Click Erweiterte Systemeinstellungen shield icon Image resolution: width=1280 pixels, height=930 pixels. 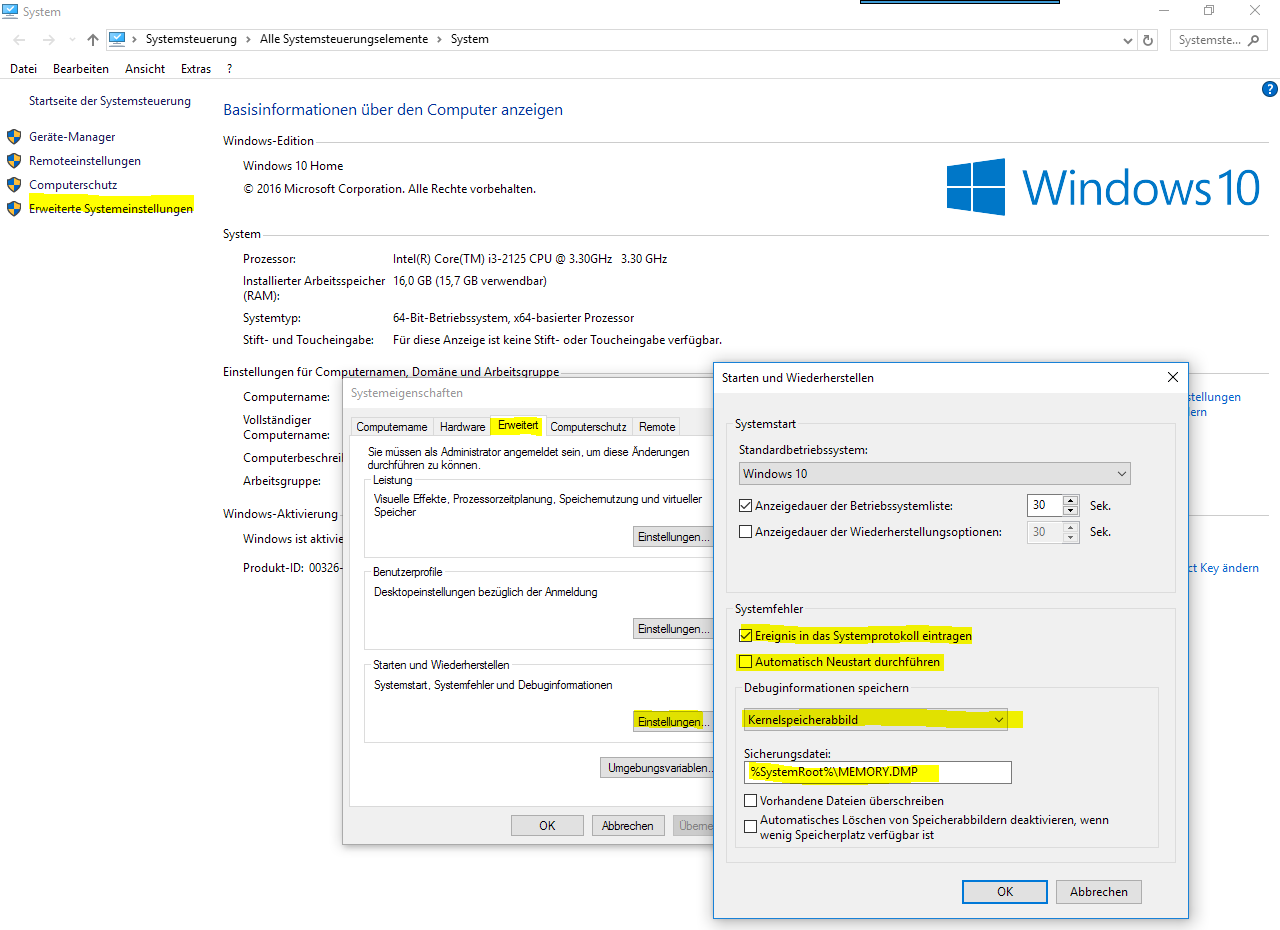(13, 209)
